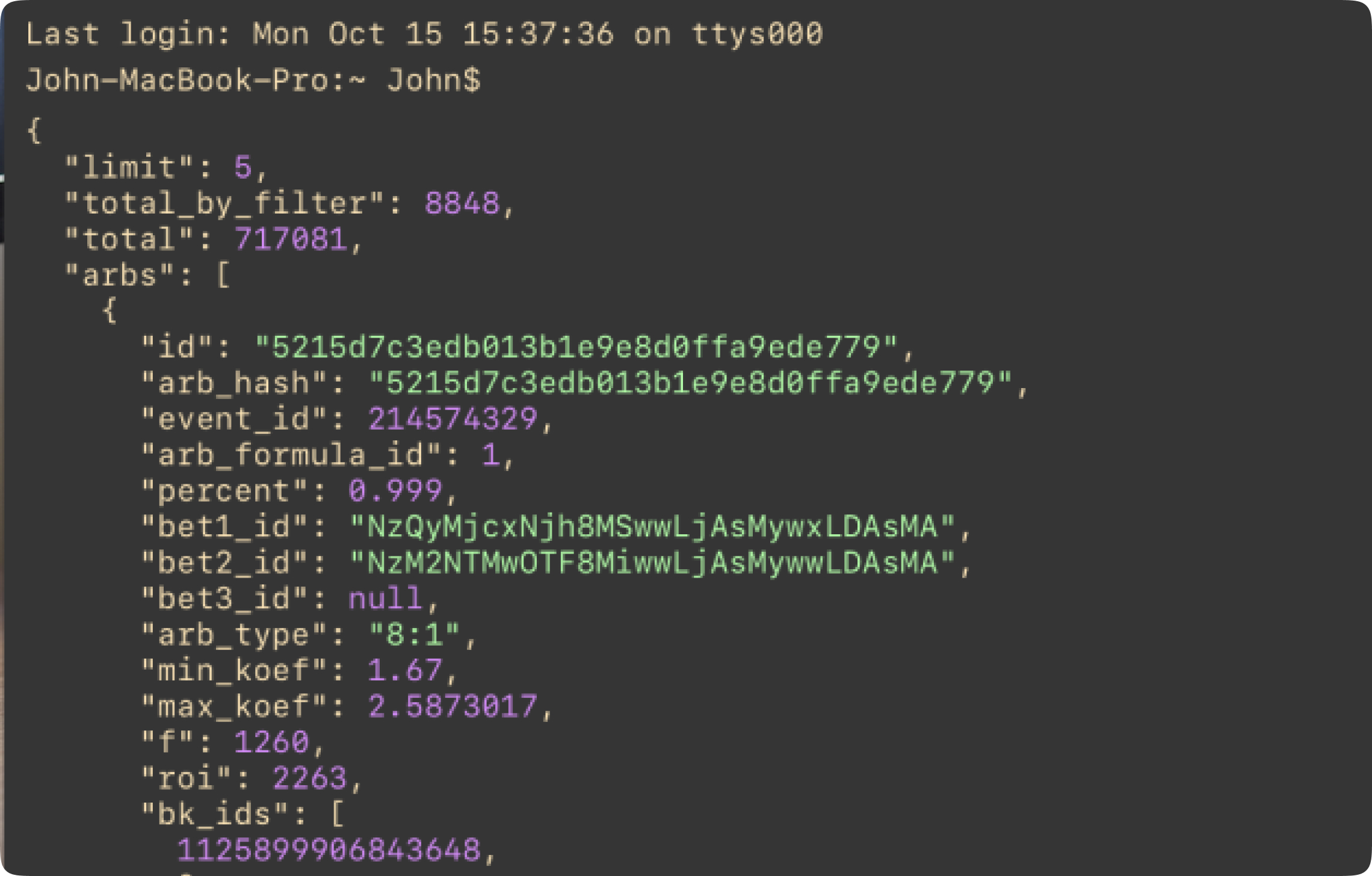The width and height of the screenshot is (1372, 876).
Task: Click the total_by_filter value 8848
Action: [462, 203]
